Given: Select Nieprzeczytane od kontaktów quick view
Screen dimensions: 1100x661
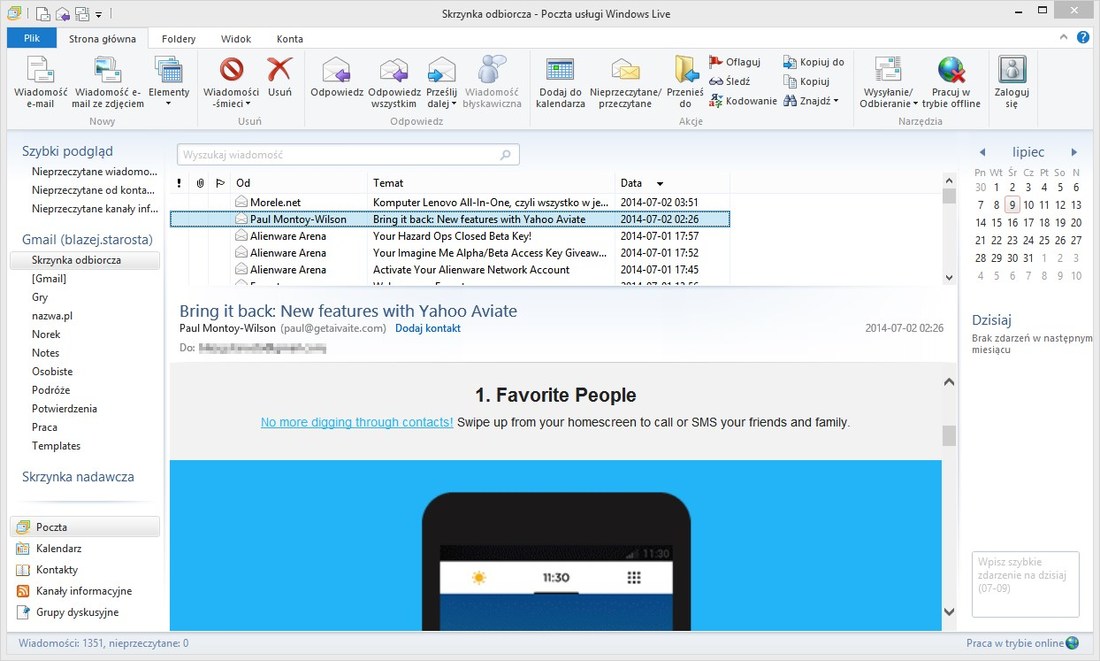Looking at the screenshot, I should point(93,190).
